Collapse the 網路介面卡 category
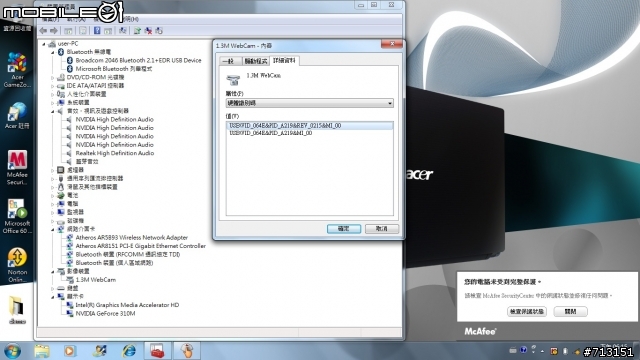 click(53, 229)
